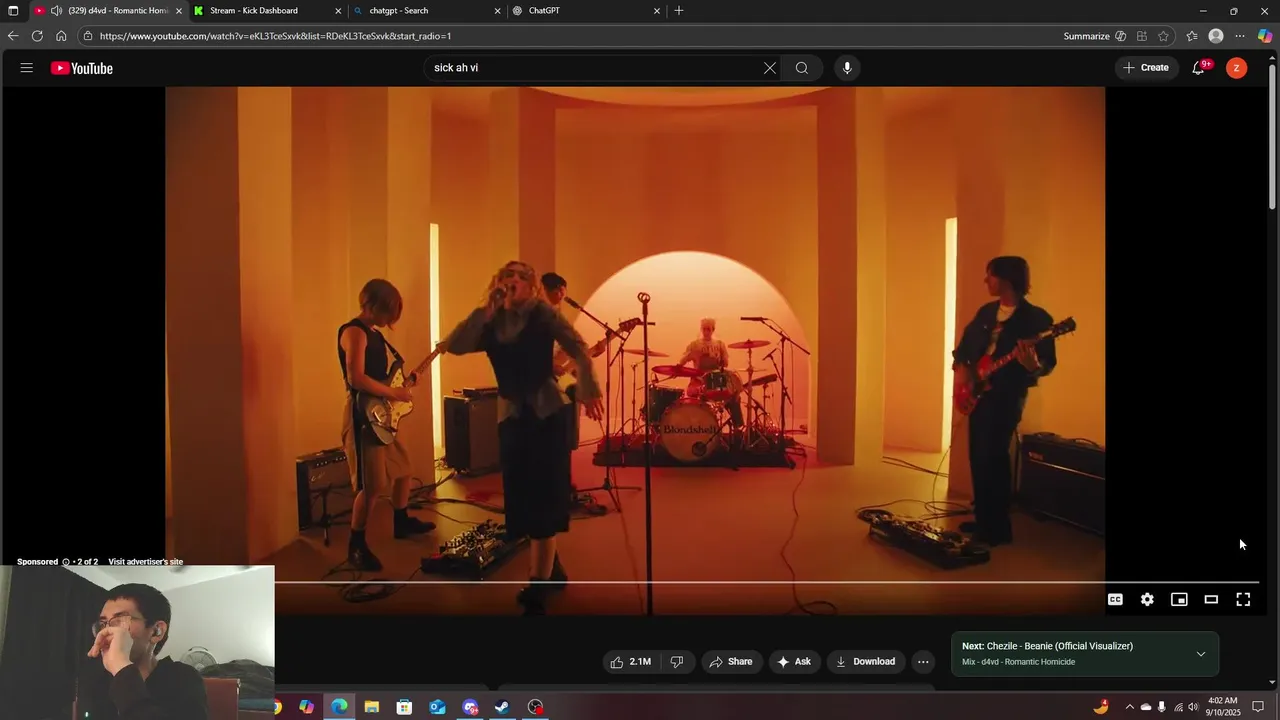
Task: Visit advertiser's site link
Action: pos(145,562)
